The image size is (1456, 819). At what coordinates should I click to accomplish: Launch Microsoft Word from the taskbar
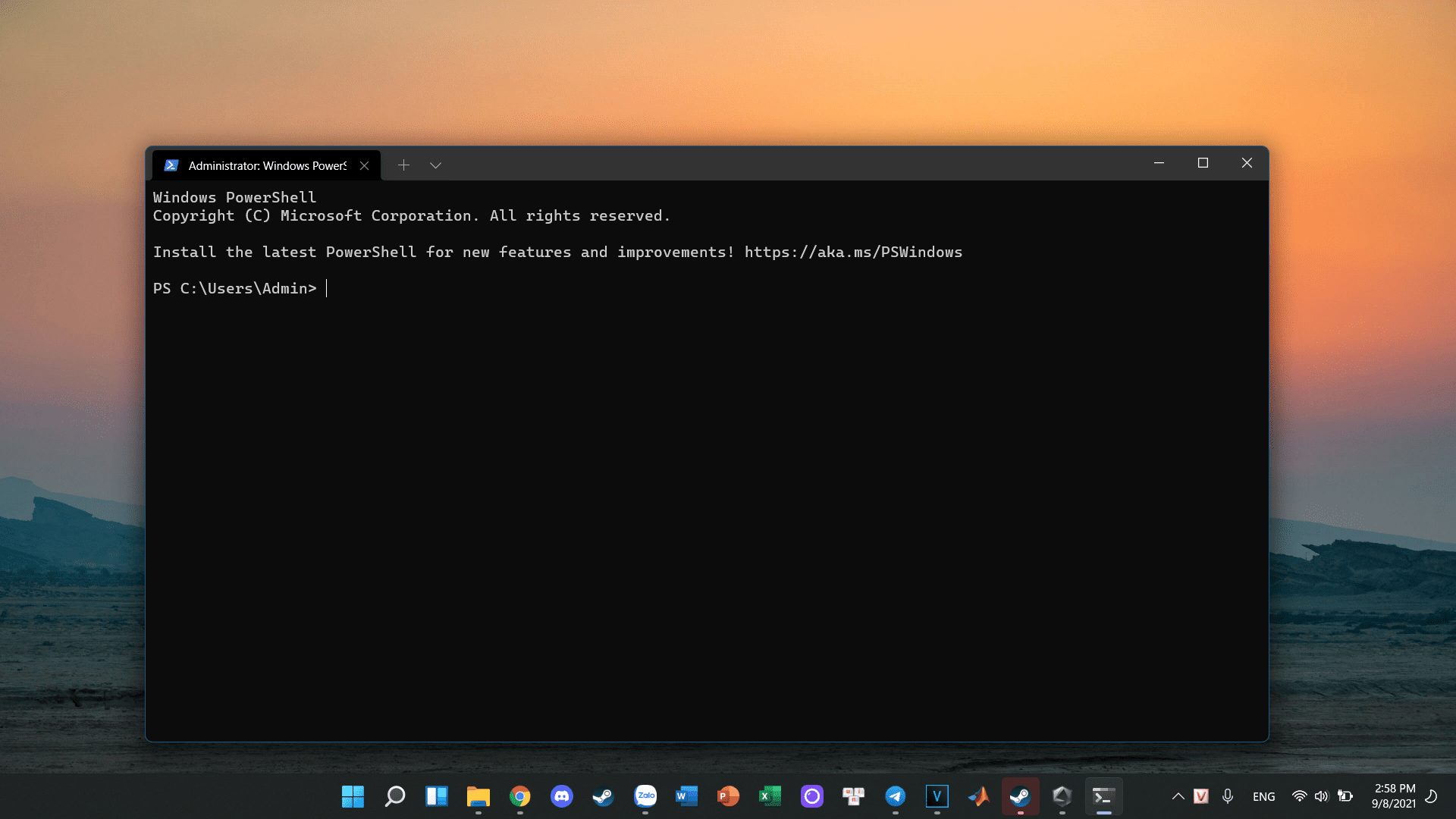(x=686, y=796)
